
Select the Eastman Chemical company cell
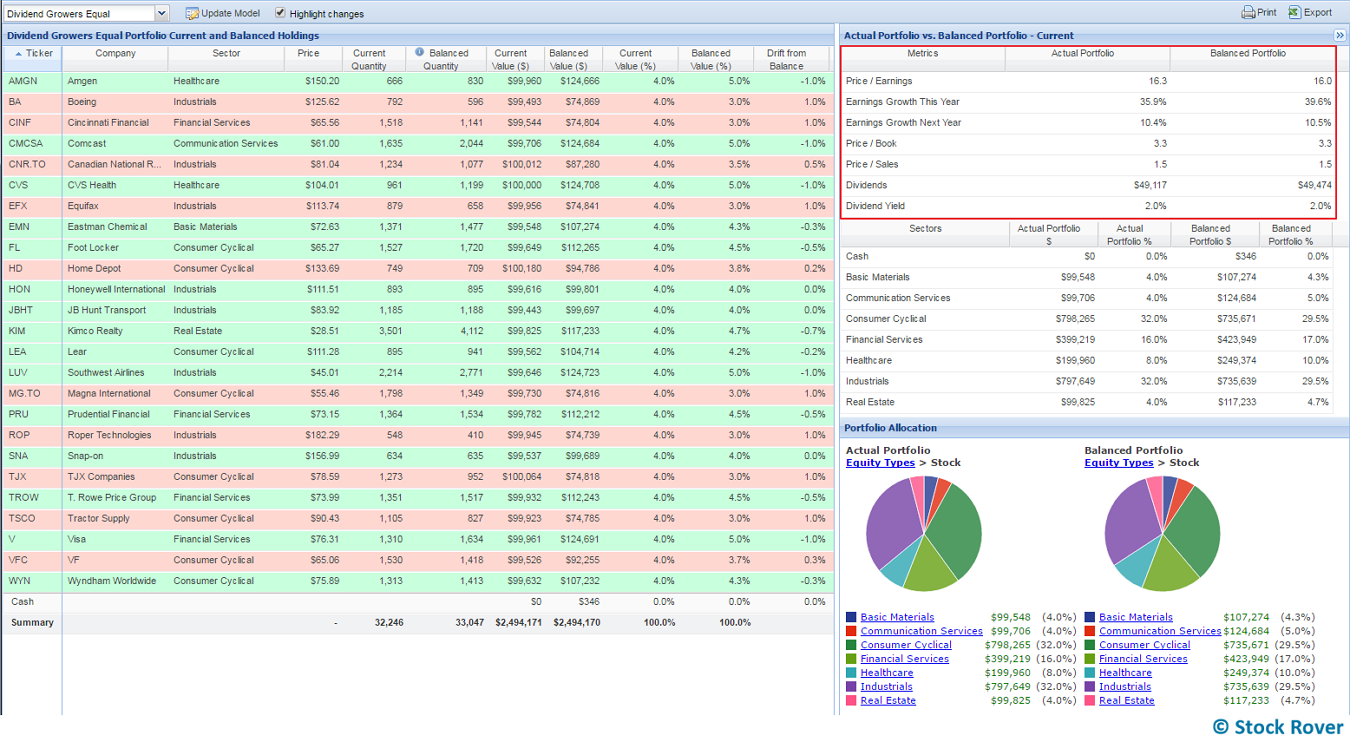[x=115, y=227]
